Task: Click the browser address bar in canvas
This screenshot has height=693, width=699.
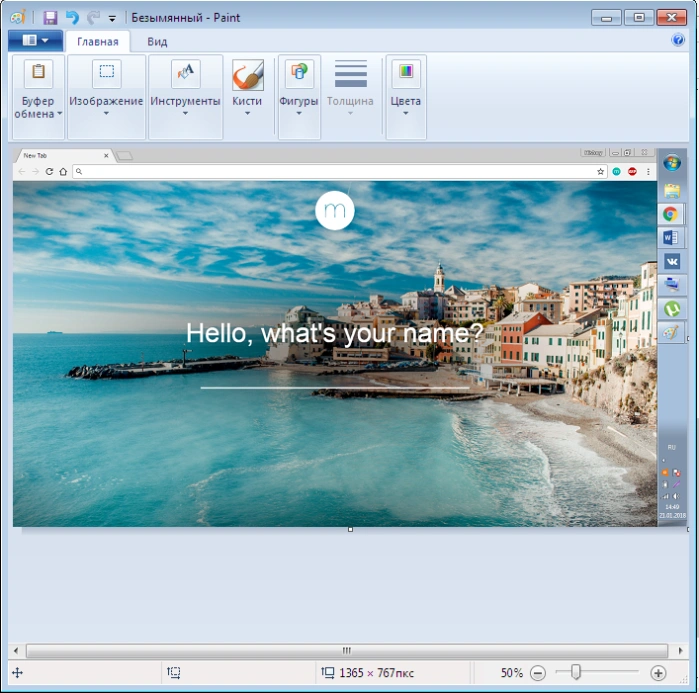Action: coord(339,172)
